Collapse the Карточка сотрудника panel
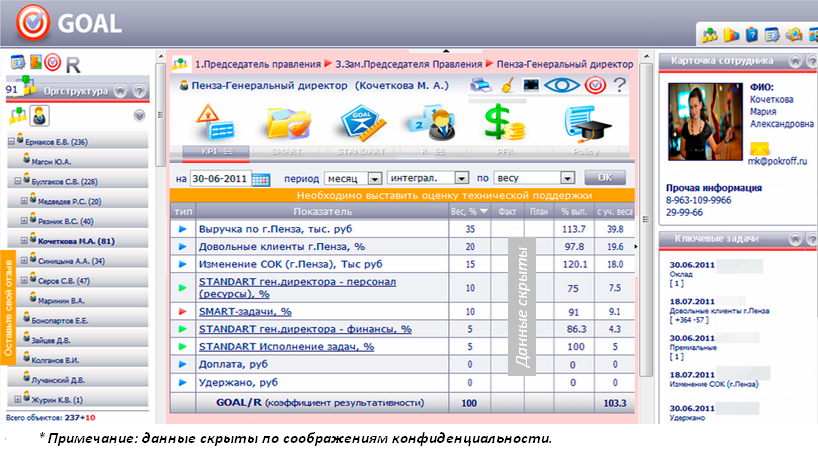This screenshot has height=458, width=818. 795,61
